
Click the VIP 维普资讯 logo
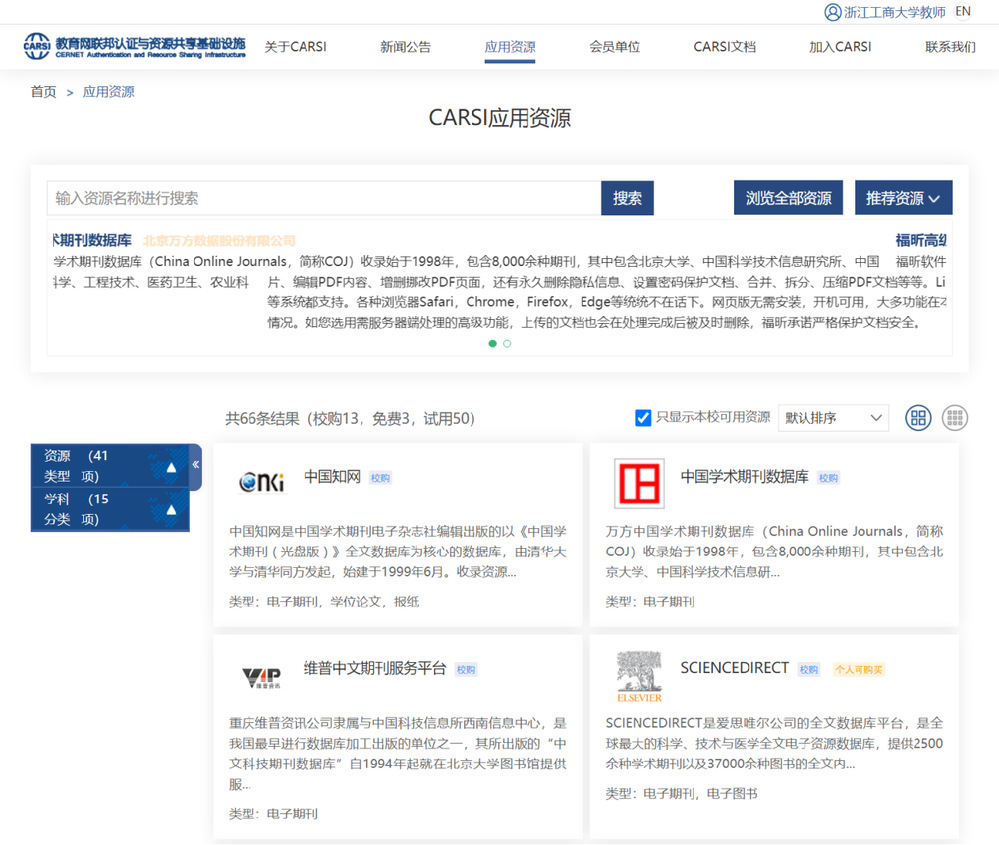click(x=262, y=677)
